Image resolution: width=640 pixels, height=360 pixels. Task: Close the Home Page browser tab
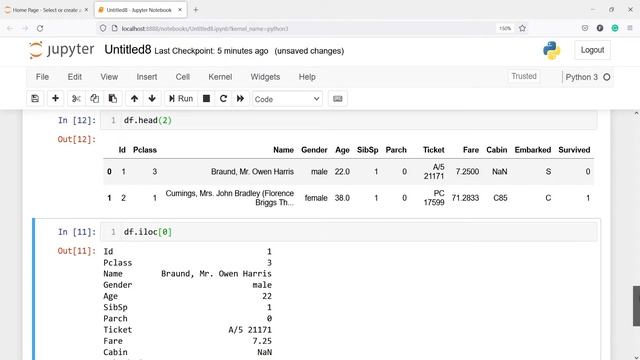coord(86,10)
